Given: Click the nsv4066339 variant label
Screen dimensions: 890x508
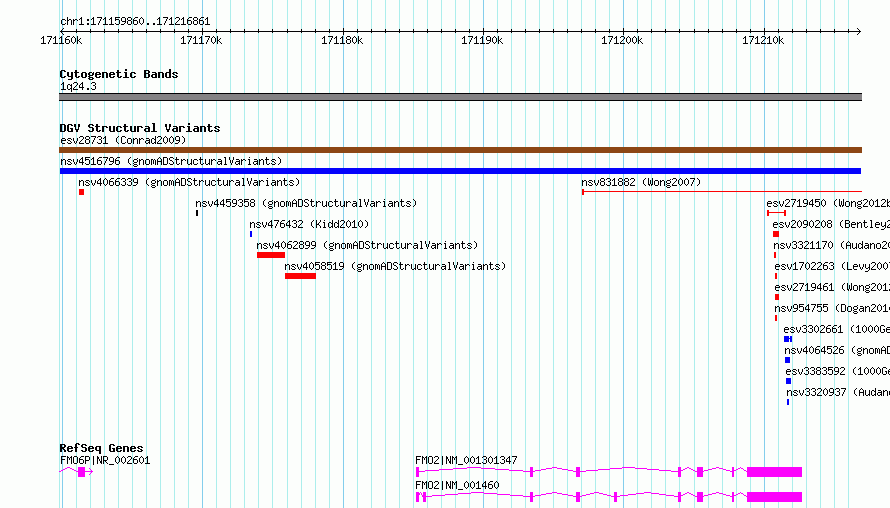Looking at the screenshot, I should pyautogui.click(x=189, y=182).
